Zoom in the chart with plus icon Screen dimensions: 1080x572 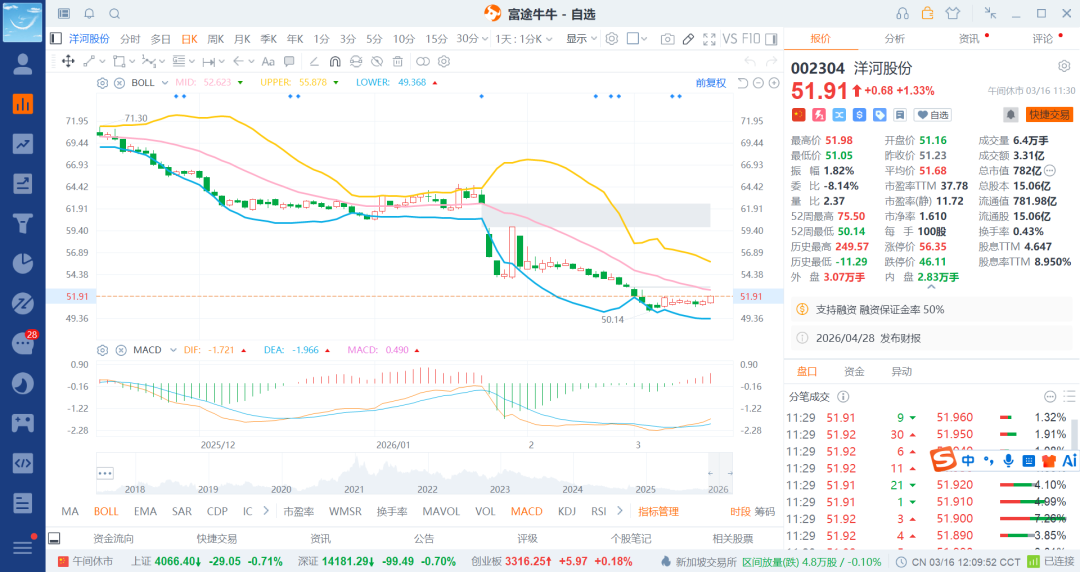point(774,83)
